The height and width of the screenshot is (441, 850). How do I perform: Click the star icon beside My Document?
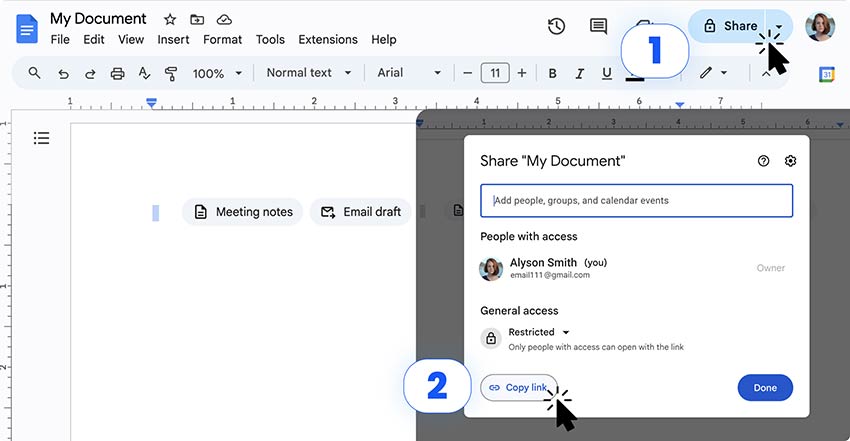[170, 19]
